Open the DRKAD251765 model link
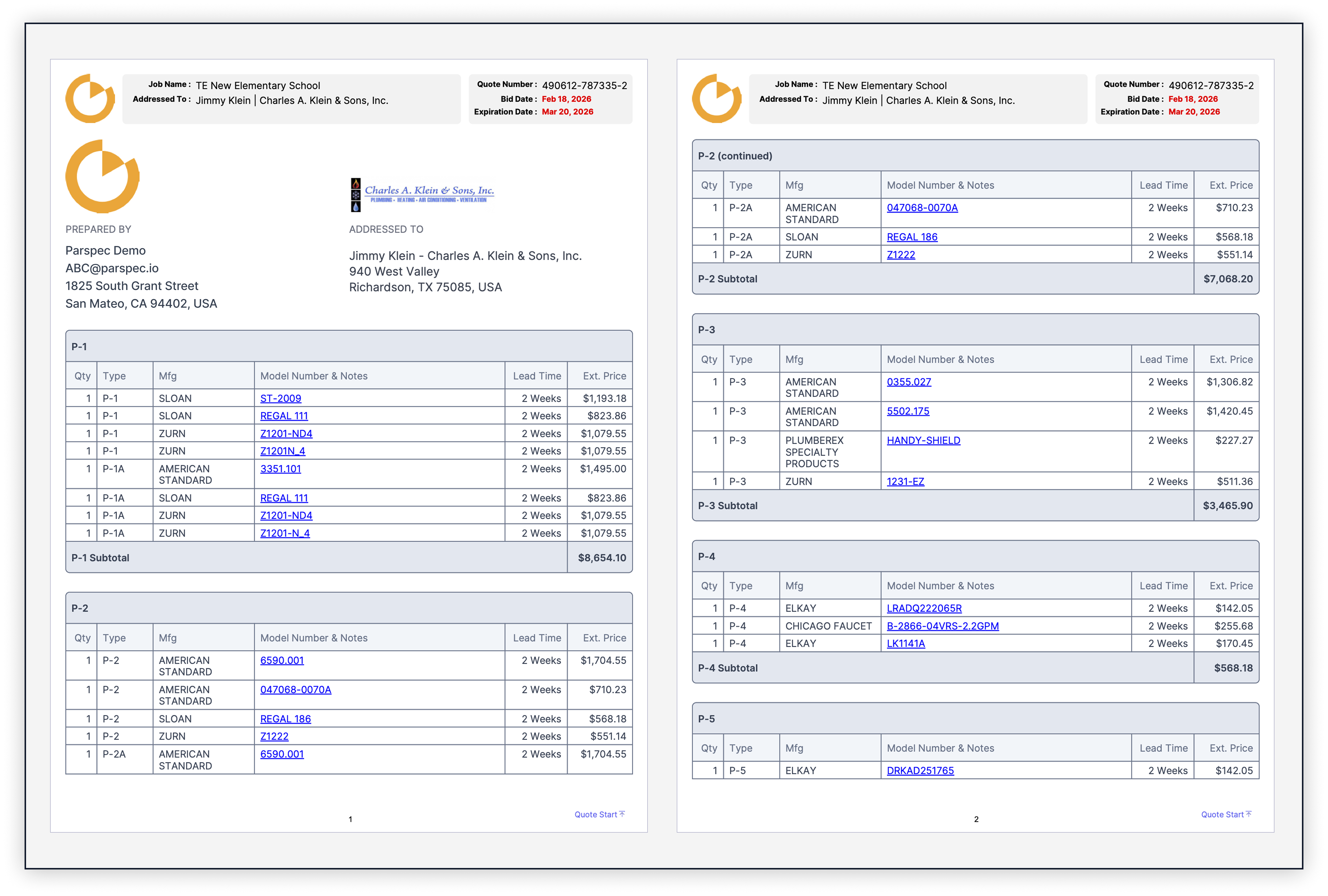Screen dimensions: 1328x896 pos(921,771)
